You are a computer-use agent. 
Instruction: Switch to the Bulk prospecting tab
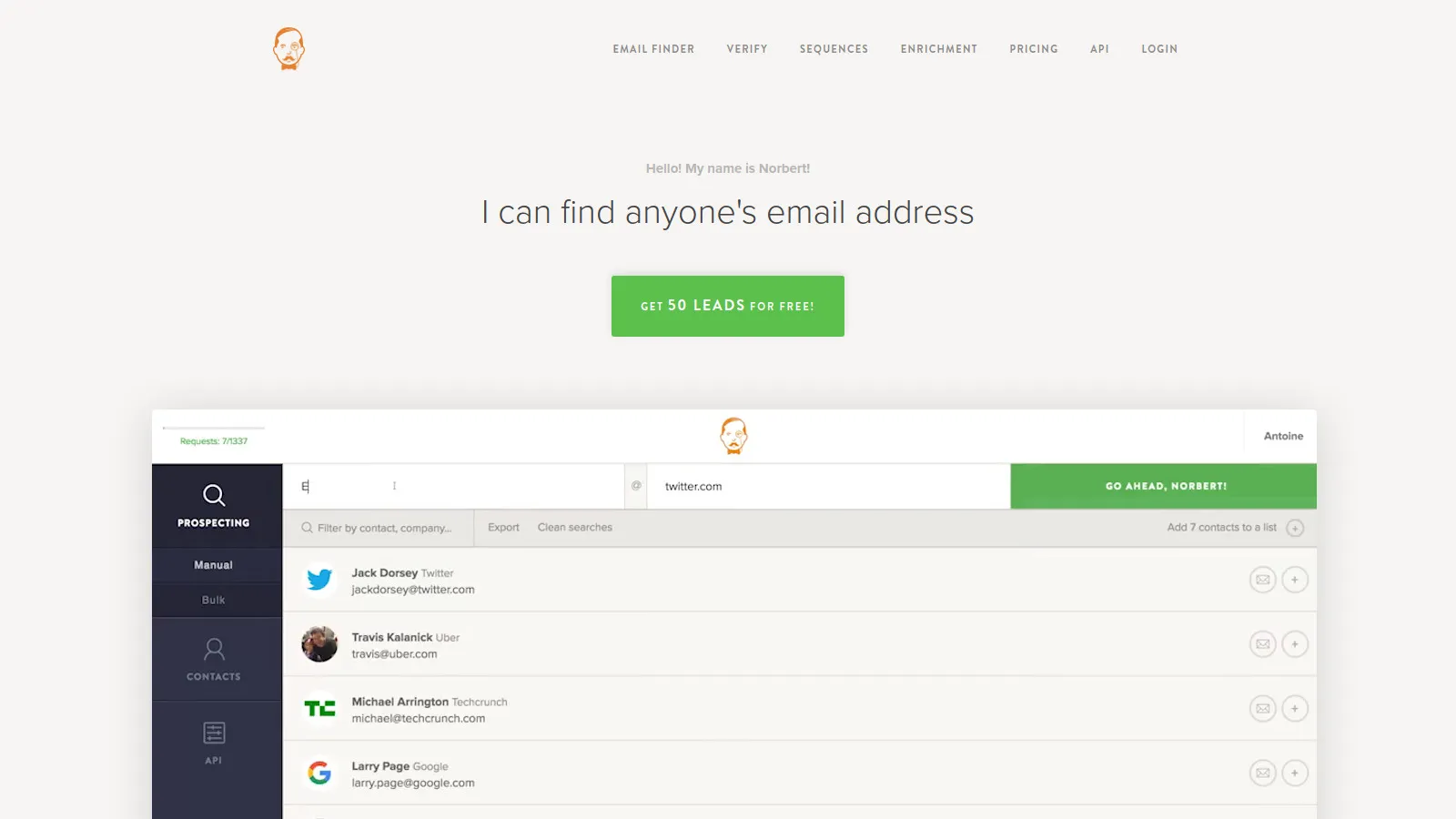215,599
